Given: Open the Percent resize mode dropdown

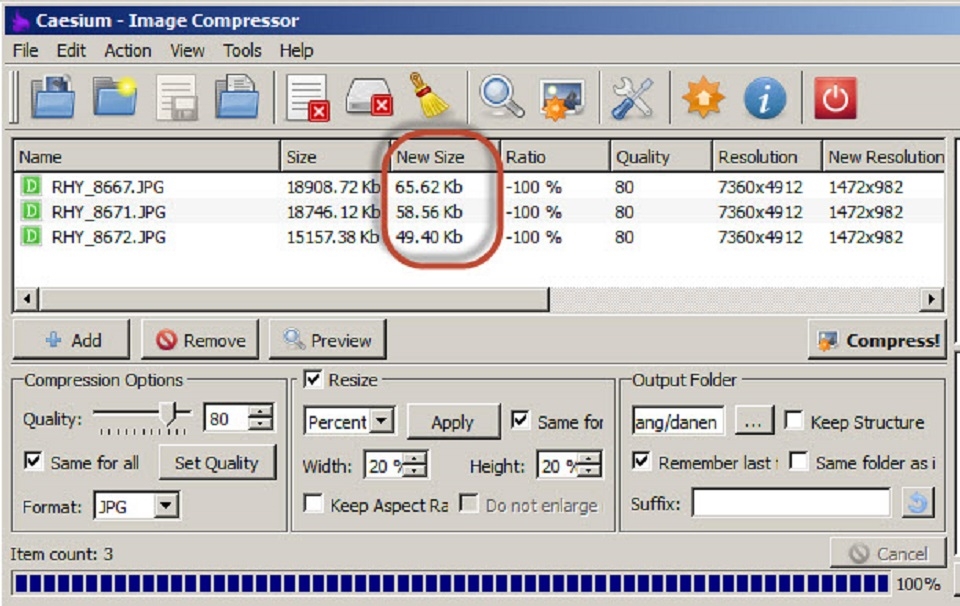Looking at the screenshot, I should coord(382,421).
